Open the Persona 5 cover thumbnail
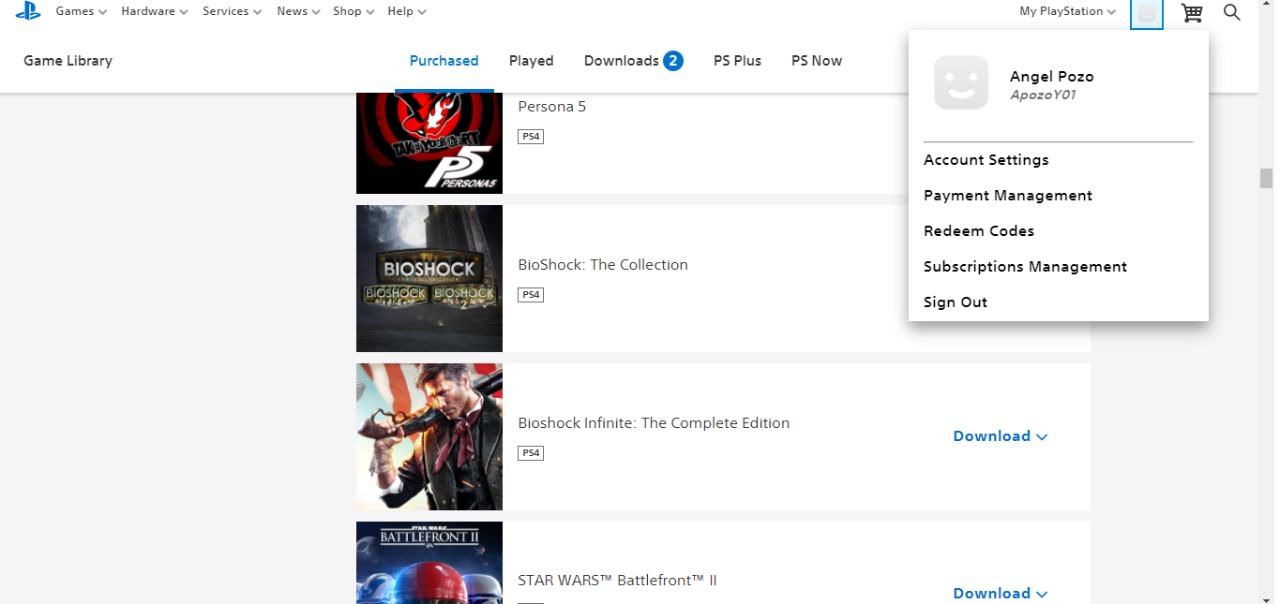Image resolution: width=1280 pixels, height=604 pixels. point(429,143)
